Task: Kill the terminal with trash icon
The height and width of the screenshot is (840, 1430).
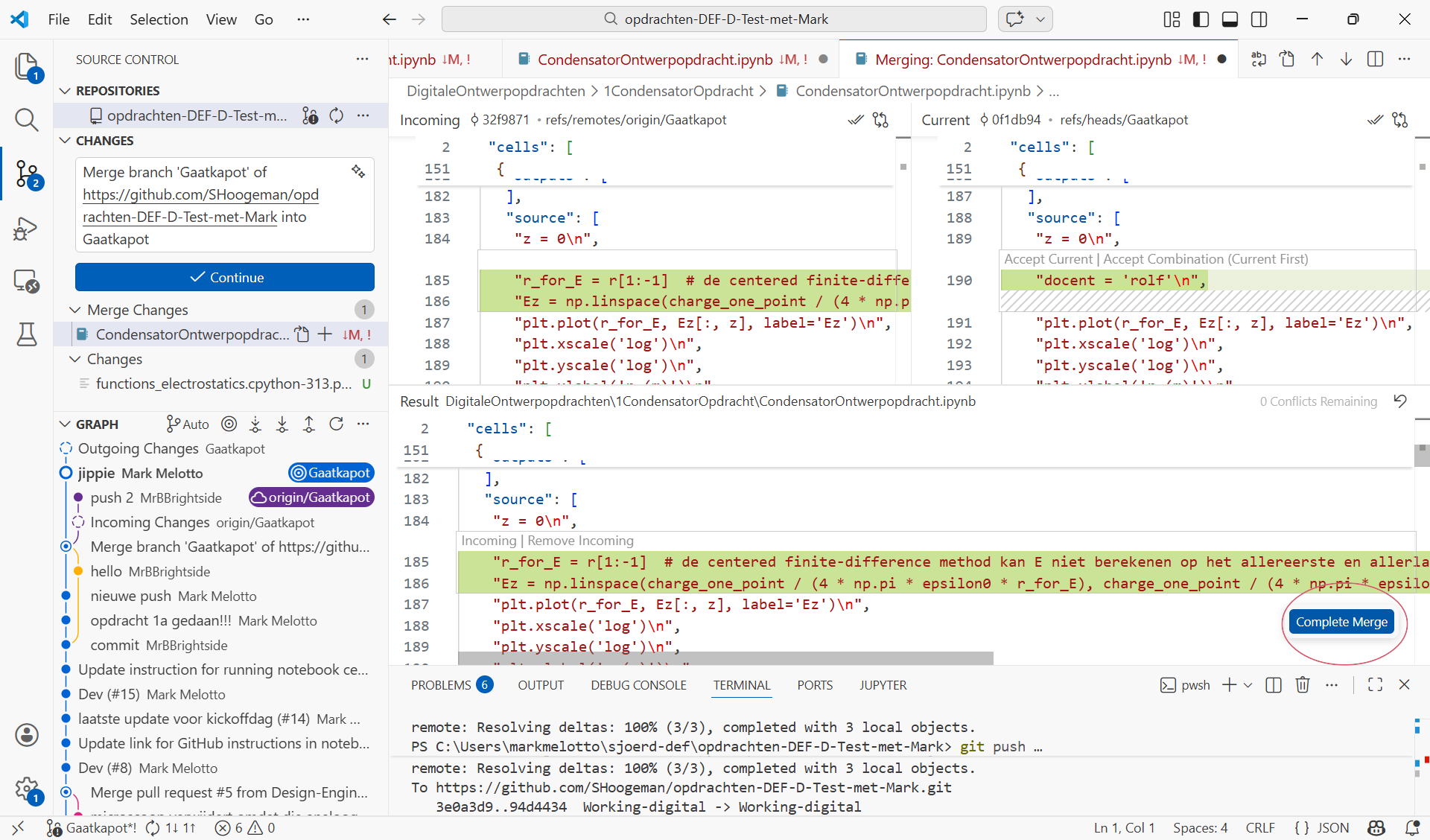Action: pos(1303,685)
